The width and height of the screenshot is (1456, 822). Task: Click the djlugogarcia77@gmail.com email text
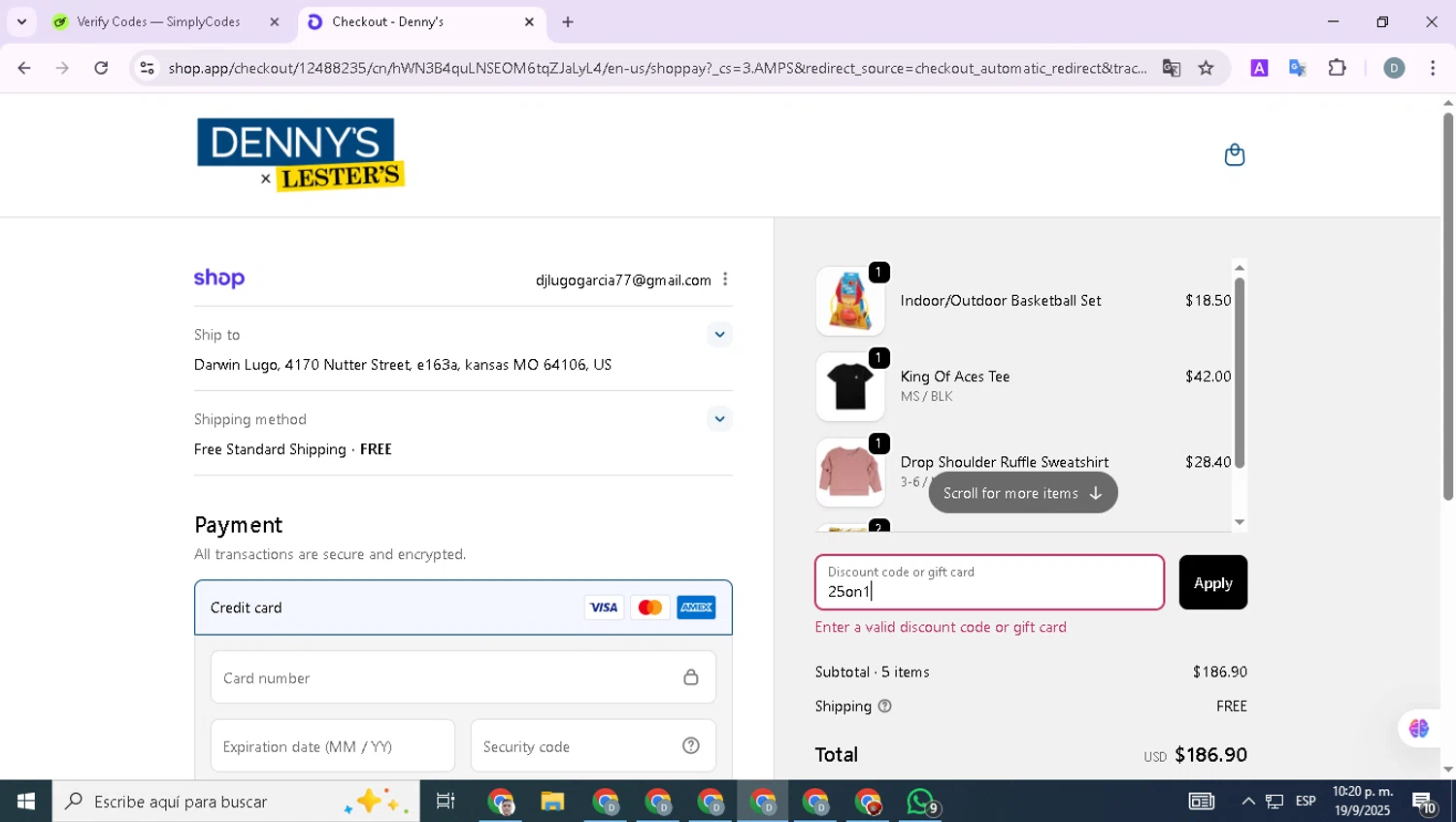tap(623, 280)
